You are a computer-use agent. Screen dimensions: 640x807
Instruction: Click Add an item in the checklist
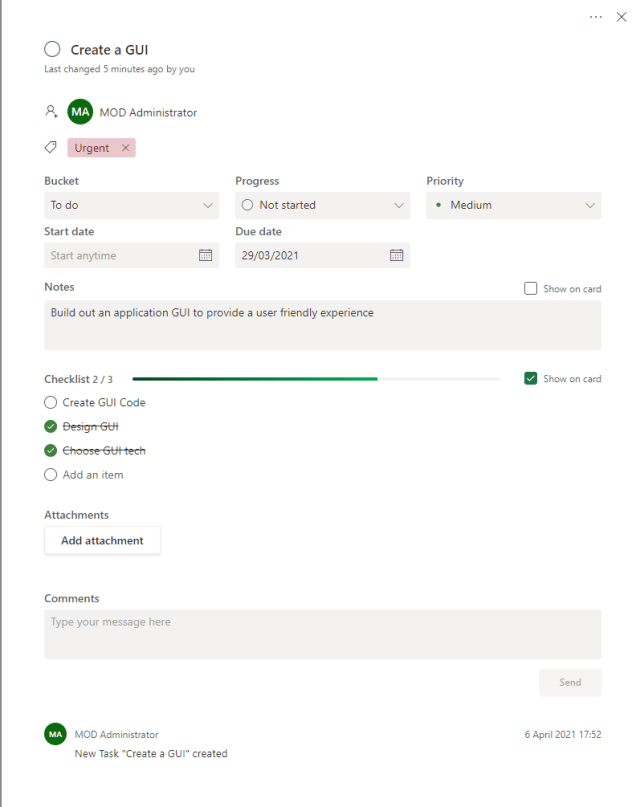click(92, 474)
